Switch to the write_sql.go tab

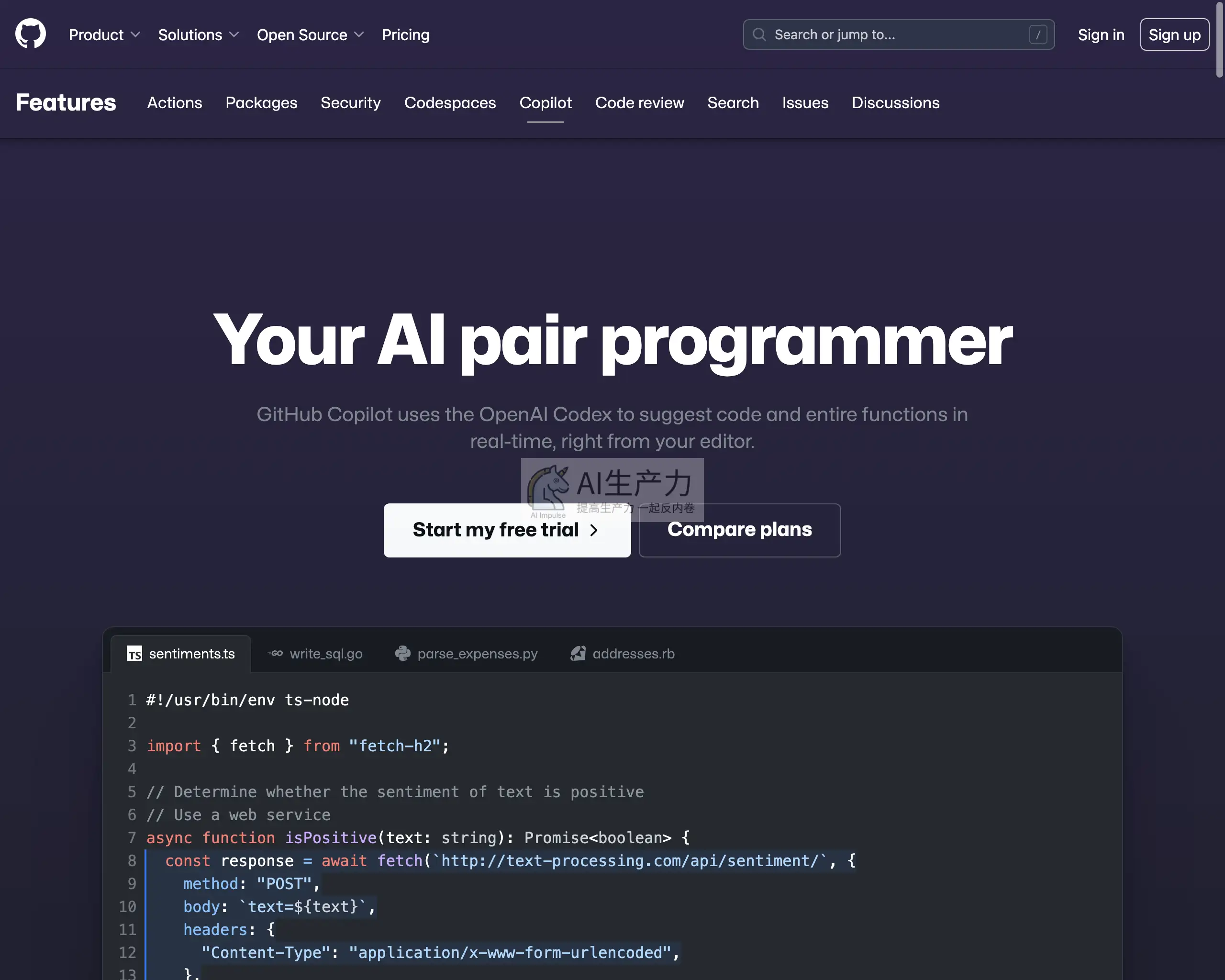[316, 654]
